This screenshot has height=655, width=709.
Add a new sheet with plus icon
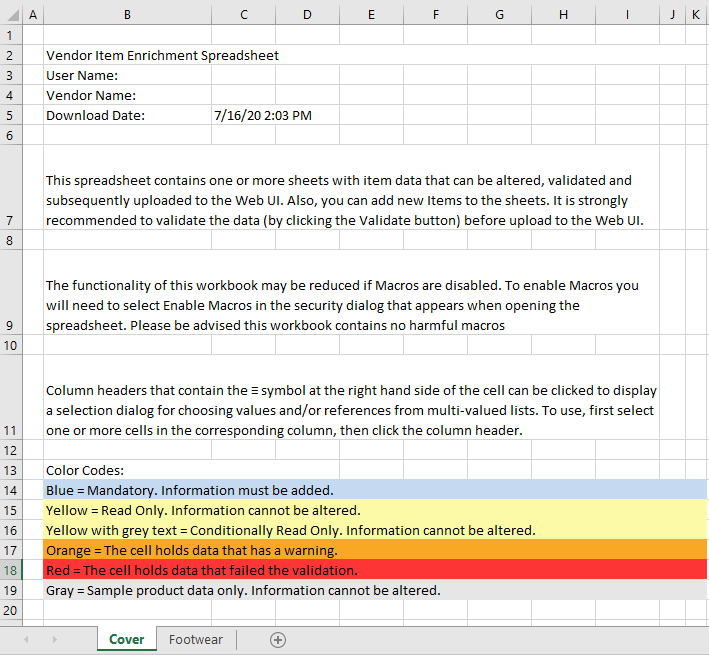278,640
